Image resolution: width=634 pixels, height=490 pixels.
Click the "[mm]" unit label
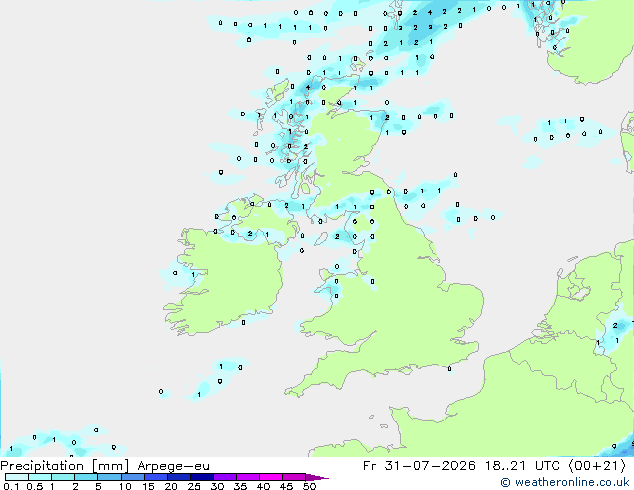pos(110,466)
